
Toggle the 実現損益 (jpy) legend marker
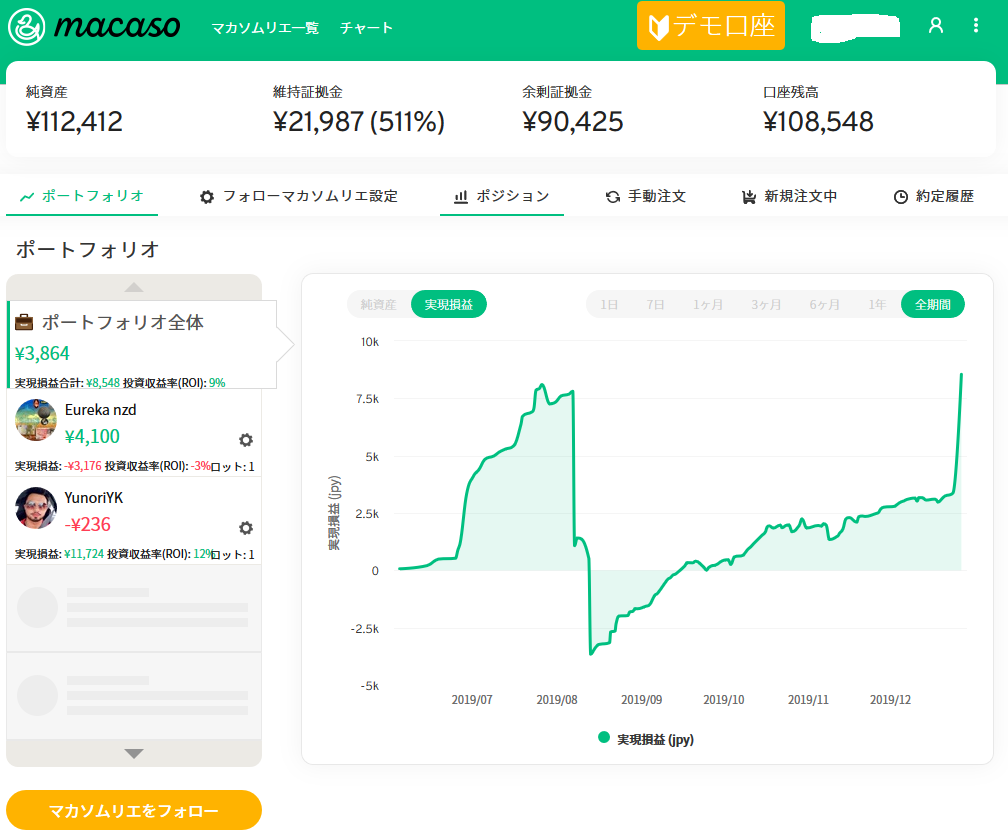point(604,738)
